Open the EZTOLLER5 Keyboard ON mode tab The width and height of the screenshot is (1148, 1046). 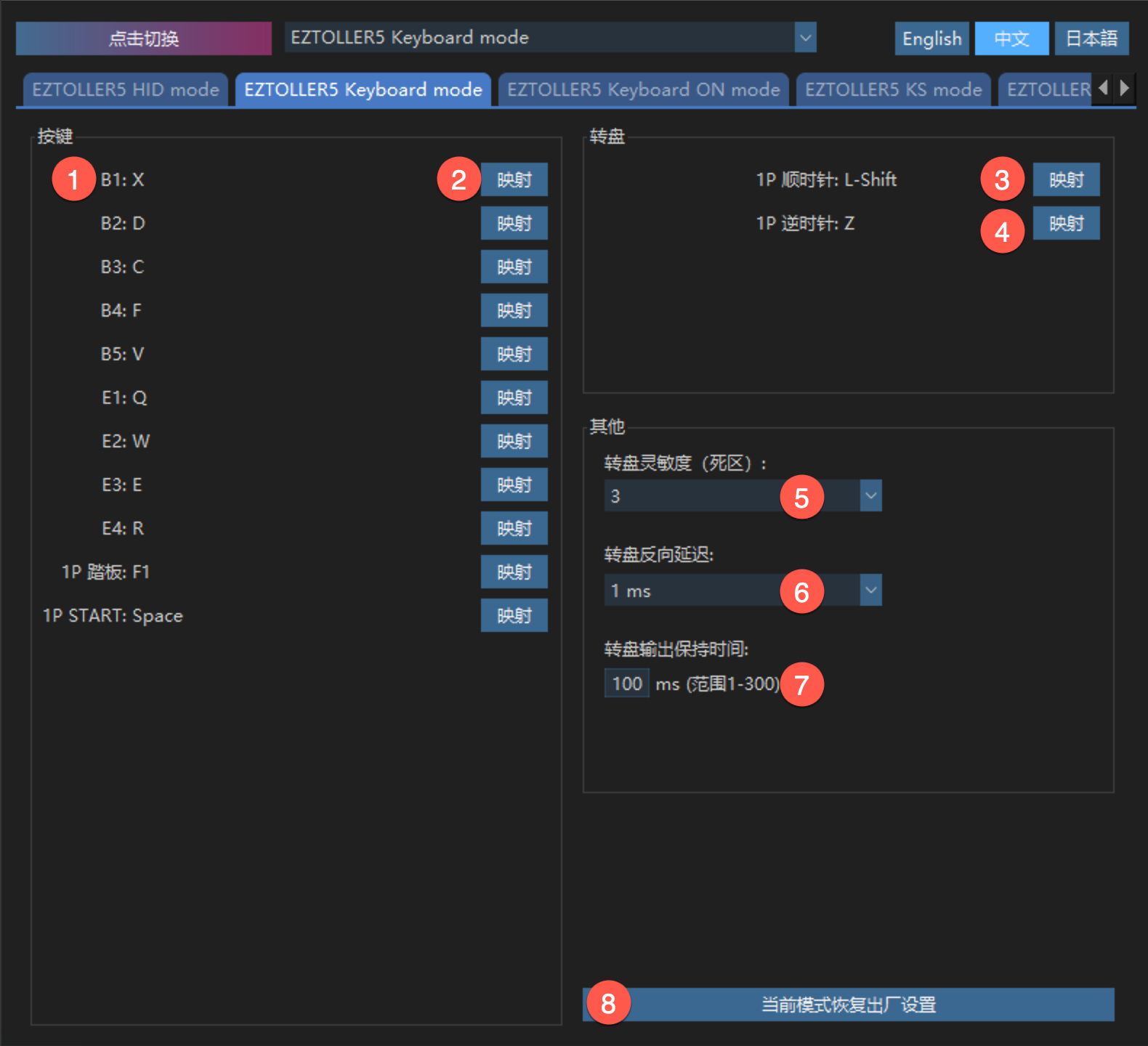tap(644, 89)
